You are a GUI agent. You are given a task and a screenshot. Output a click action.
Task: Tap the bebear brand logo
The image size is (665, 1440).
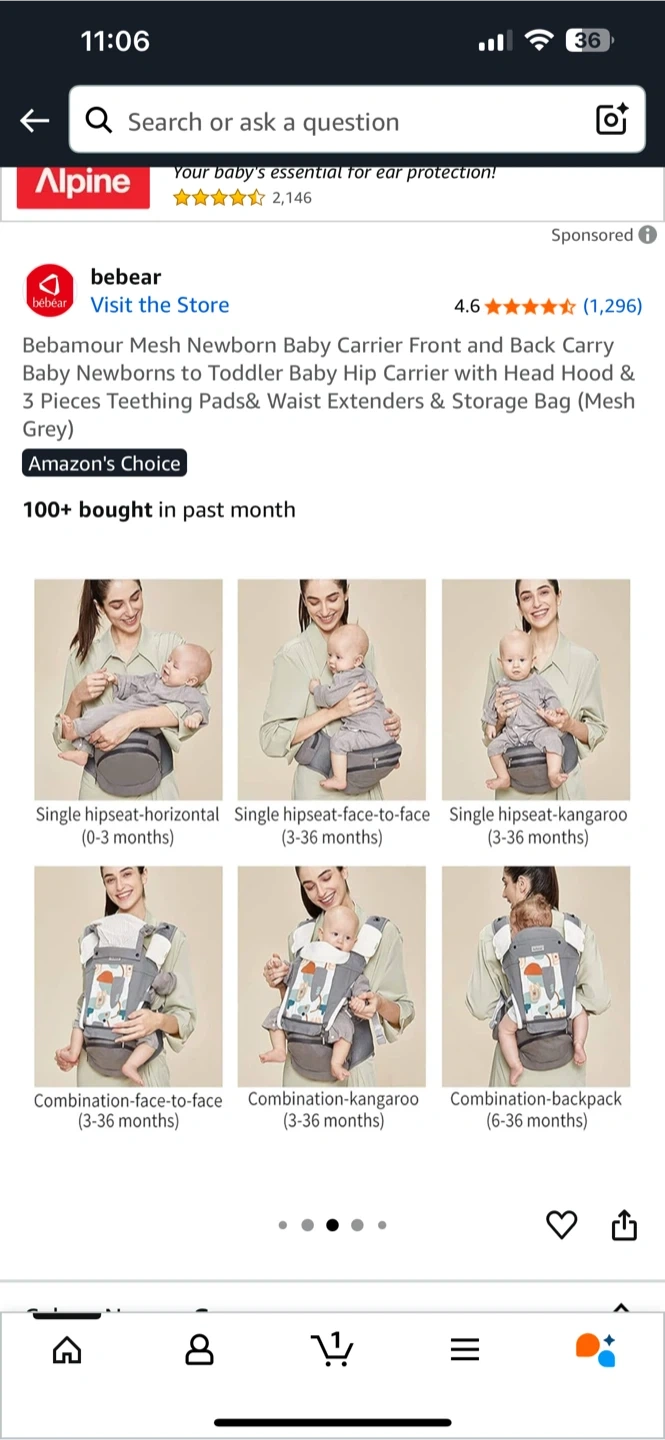tap(50, 291)
